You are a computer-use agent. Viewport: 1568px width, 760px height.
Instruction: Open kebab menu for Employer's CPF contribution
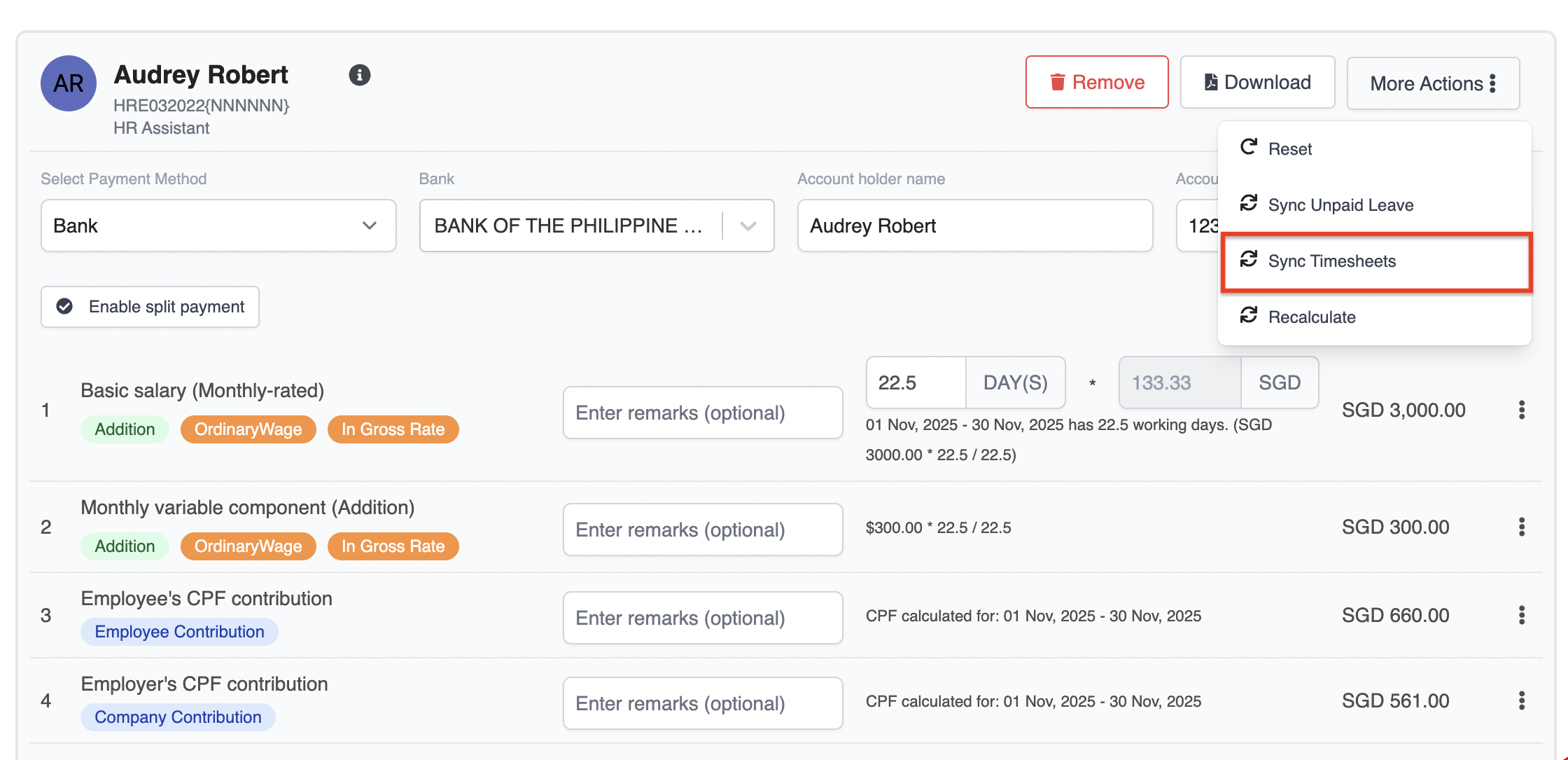(x=1521, y=700)
